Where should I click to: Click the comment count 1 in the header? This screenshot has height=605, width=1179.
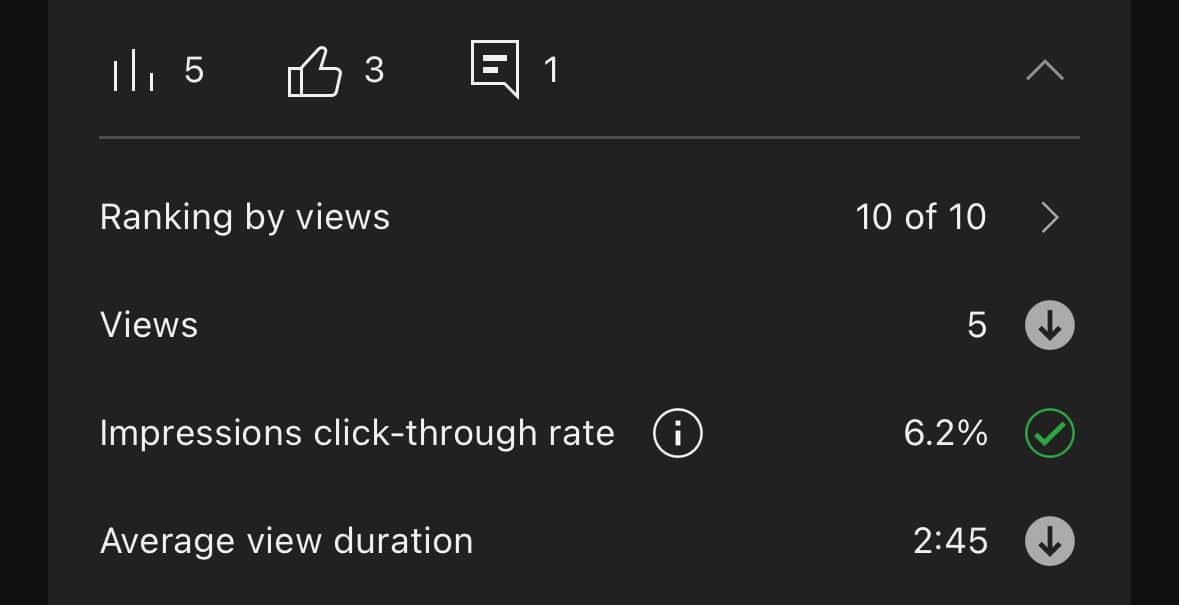551,70
